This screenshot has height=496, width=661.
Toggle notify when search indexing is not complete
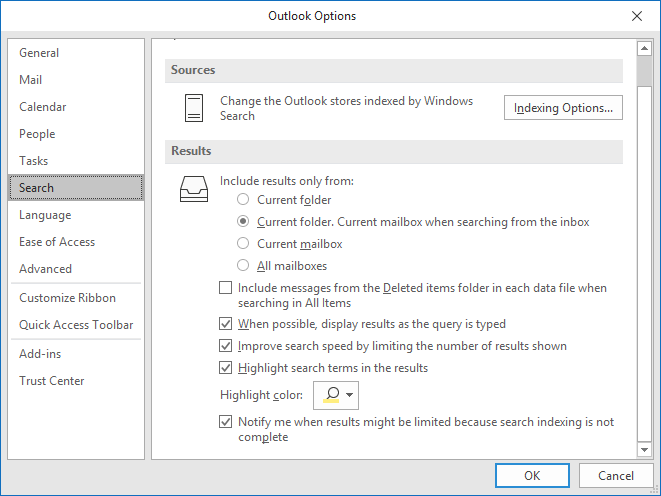[x=226, y=421]
